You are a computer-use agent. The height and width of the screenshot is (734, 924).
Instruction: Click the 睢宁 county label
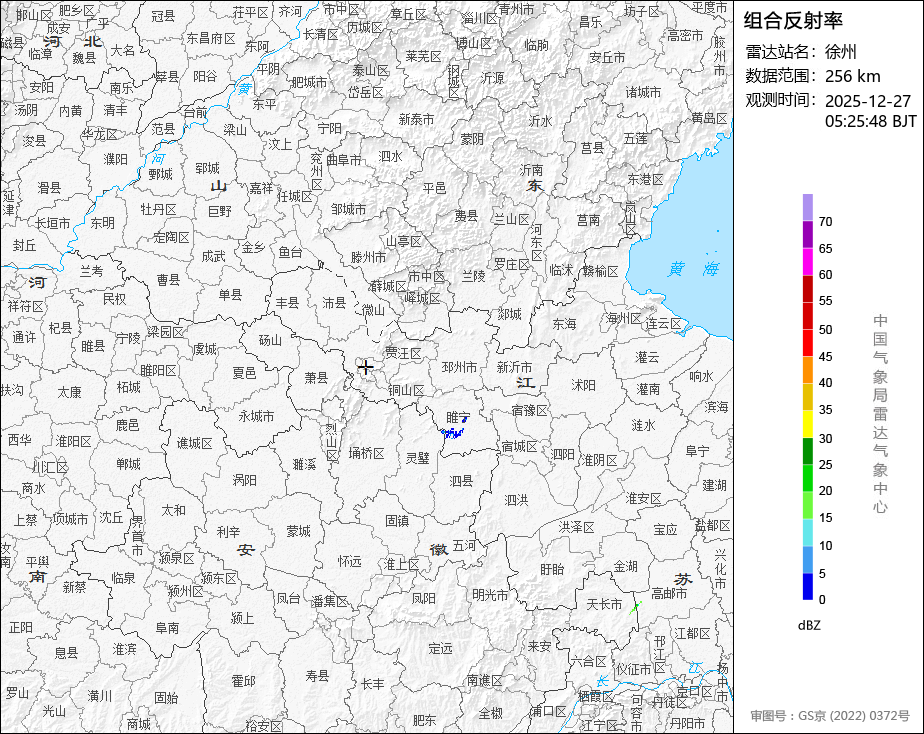point(458,418)
